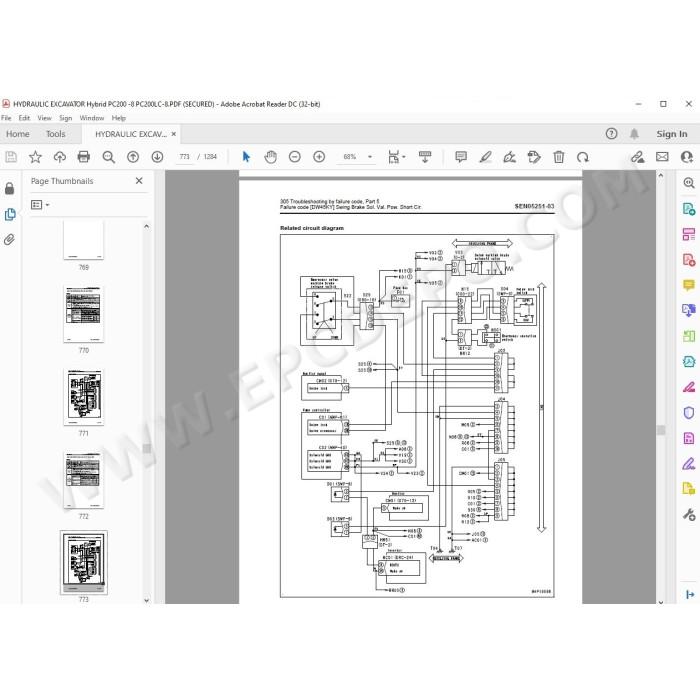Click the Save file icon
The height and width of the screenshot is (700, 700).
pos(11,157)
